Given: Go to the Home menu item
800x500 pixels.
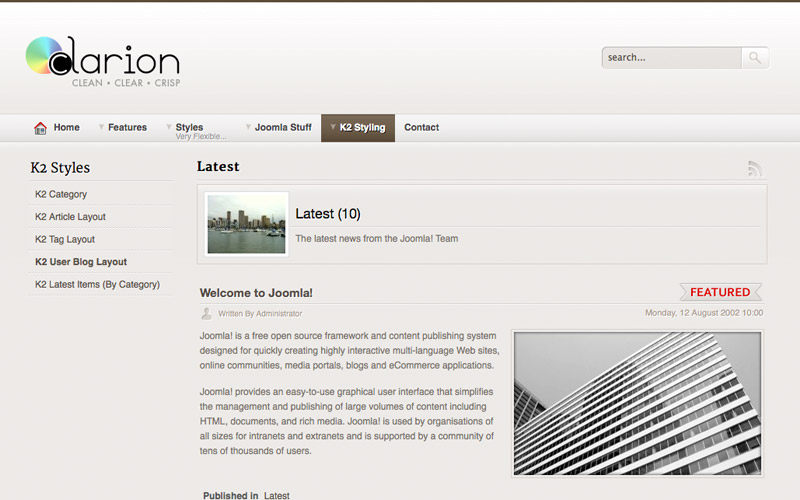Looking at the screenshot, I should click(66, 127).
